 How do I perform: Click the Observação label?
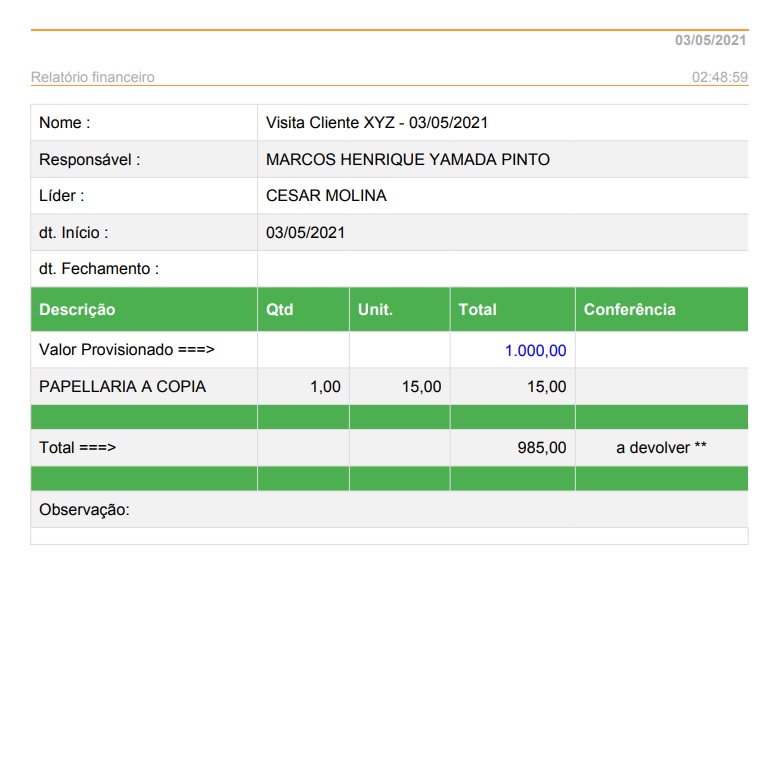click(84, 510)
